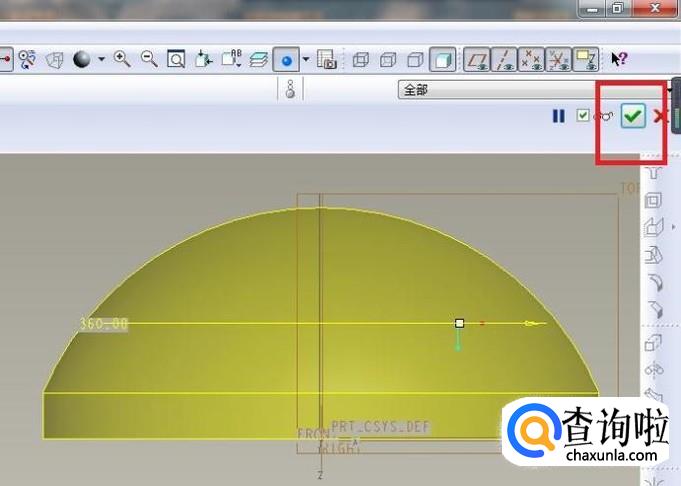
Task: Toggle datum axis display
Action: tap(506, 59)
